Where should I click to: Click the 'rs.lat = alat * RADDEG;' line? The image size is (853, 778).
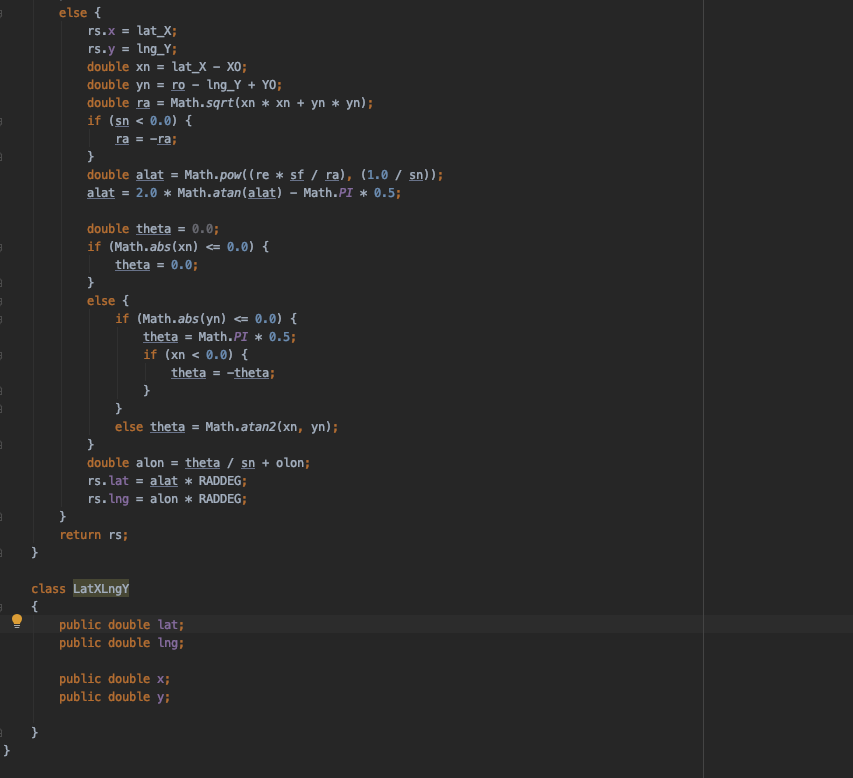(167, 480)
